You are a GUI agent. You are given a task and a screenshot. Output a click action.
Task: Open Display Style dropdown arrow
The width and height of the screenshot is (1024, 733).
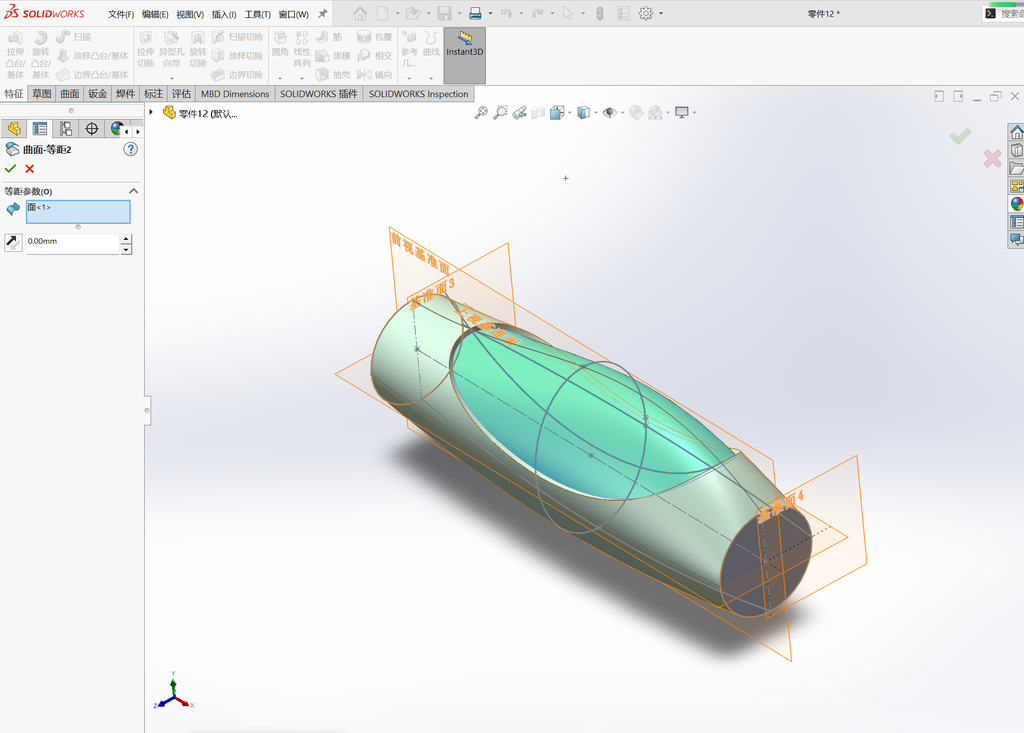[x=596, y=113]
